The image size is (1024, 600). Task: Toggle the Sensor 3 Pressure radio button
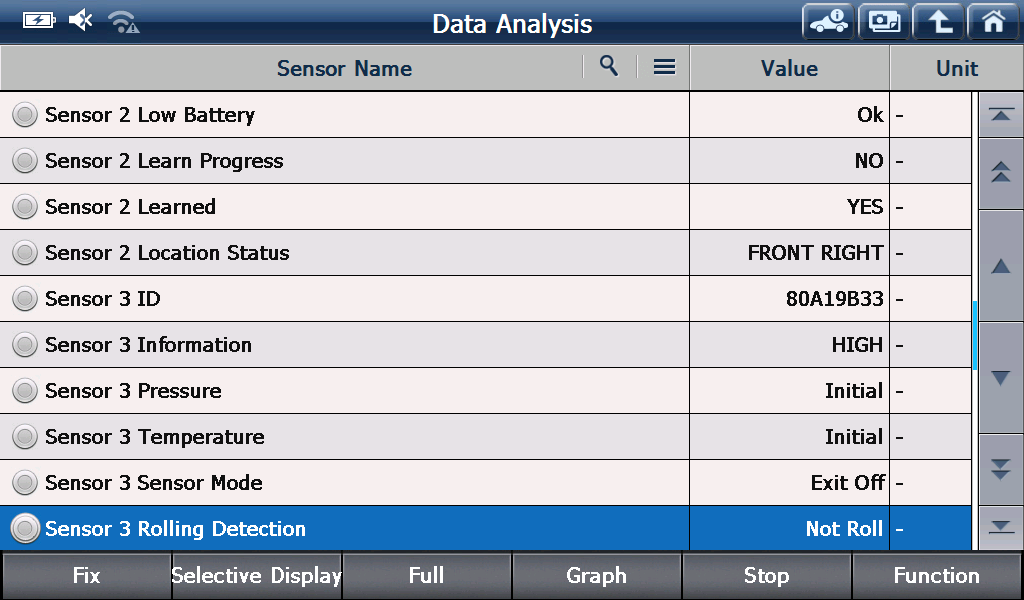click(x=25, y=390)
